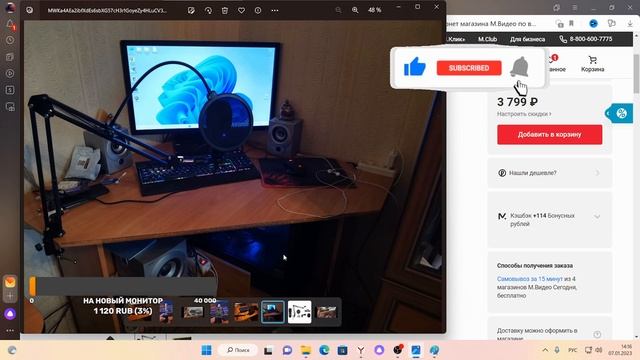Open Microsoft Store from the taskbar
The height and width of the screenshot is (360, 640).
[342, 350]
